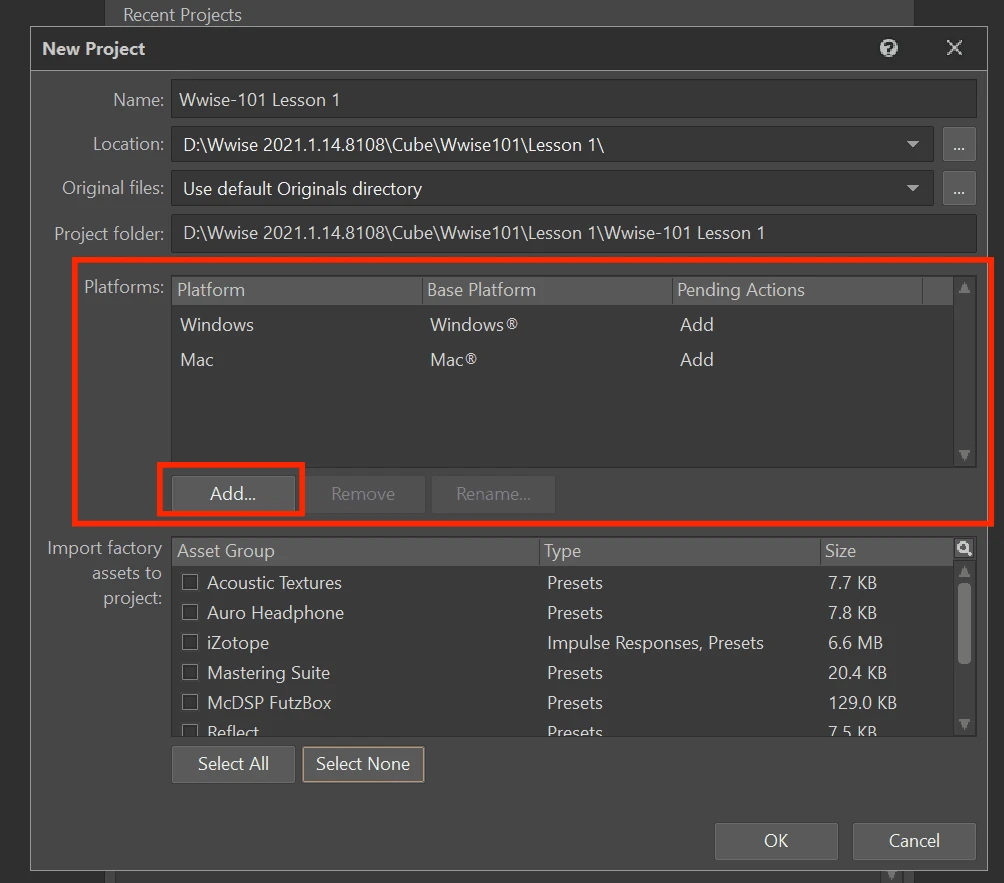Click the 7.8 KB size value
Viewport: 1004px width, 883px height.
pyautogui.click(x=852, y=613)
